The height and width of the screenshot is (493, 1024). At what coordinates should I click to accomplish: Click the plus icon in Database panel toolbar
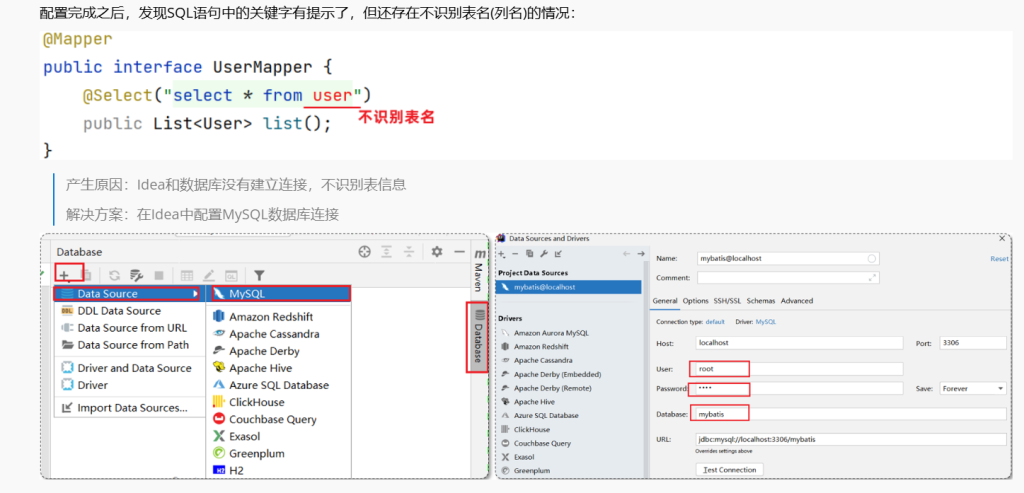pos(63,275)
